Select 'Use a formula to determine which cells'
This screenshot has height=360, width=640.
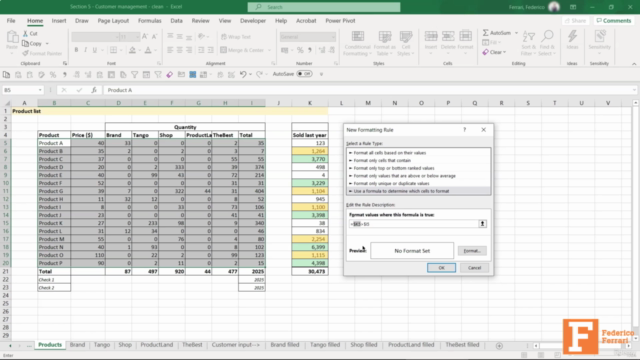(419, 191)
